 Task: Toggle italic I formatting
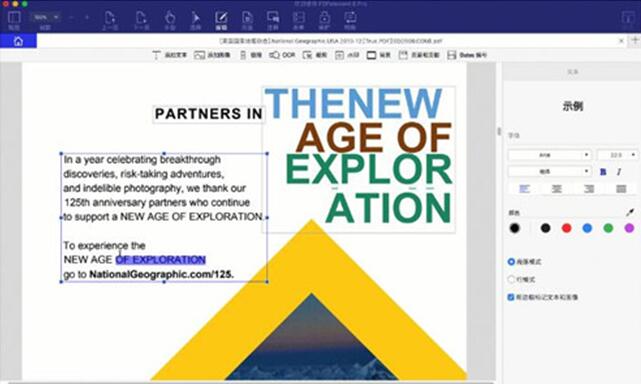click(619, 172)
